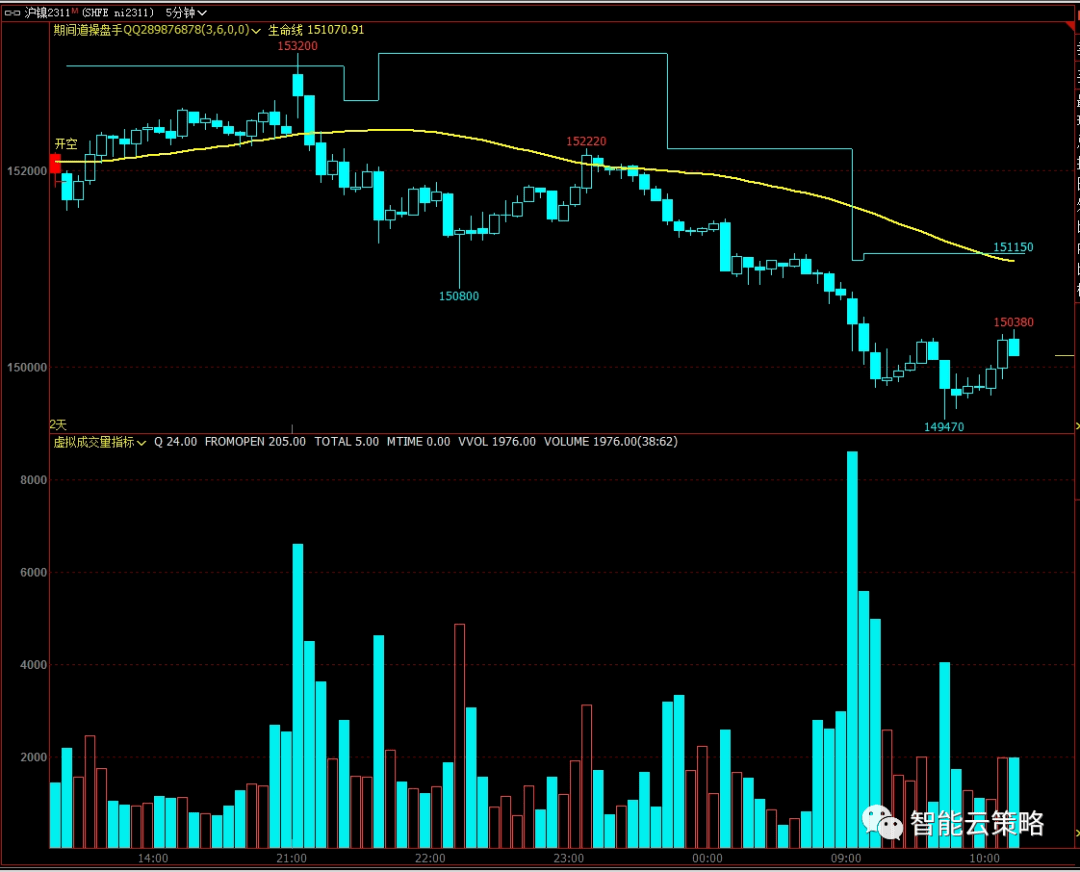
Task: Click the 151150 value label on cyan line
Action: [1013, 247]
